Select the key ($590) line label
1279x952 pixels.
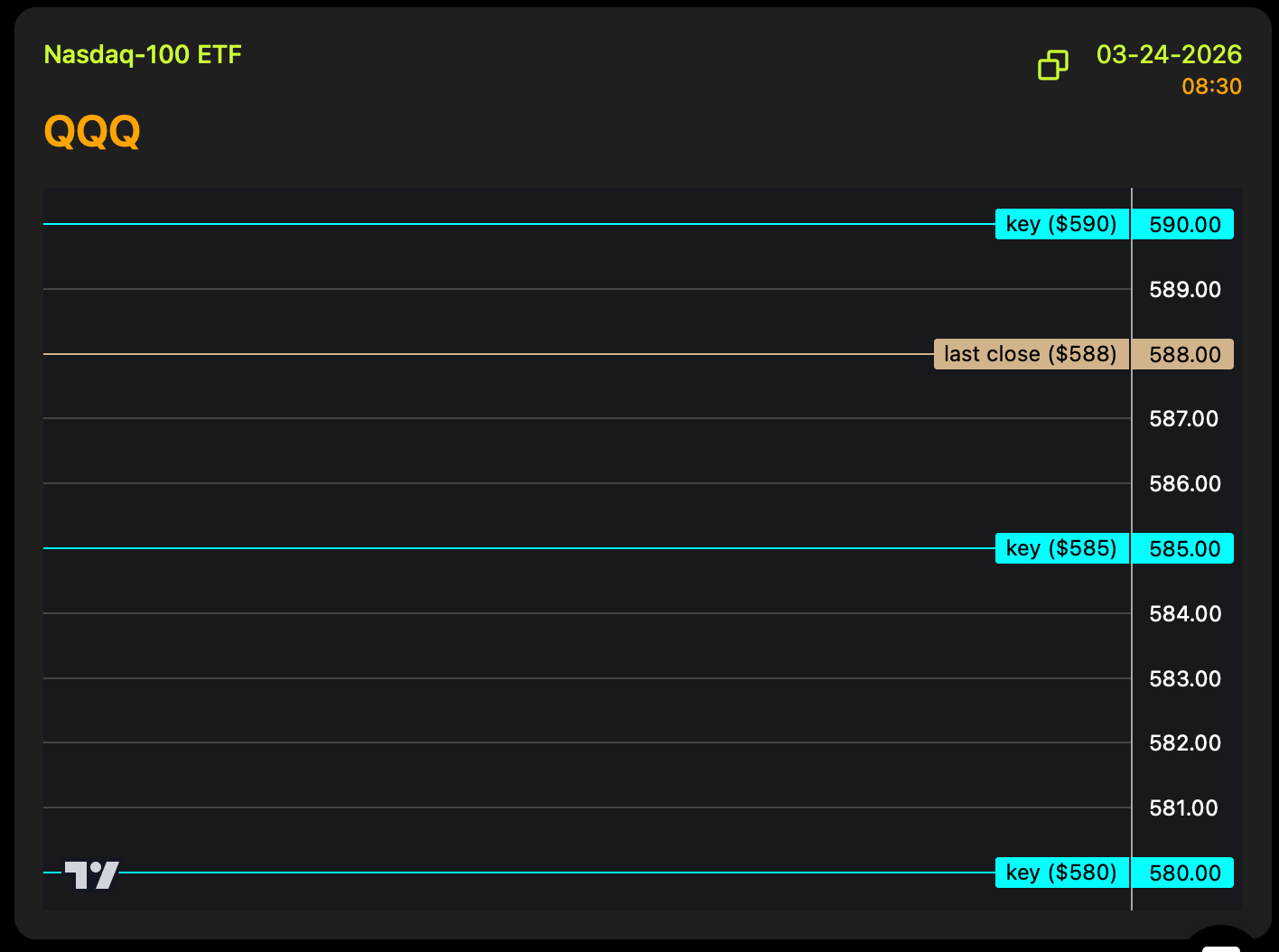pos(1061,224)
